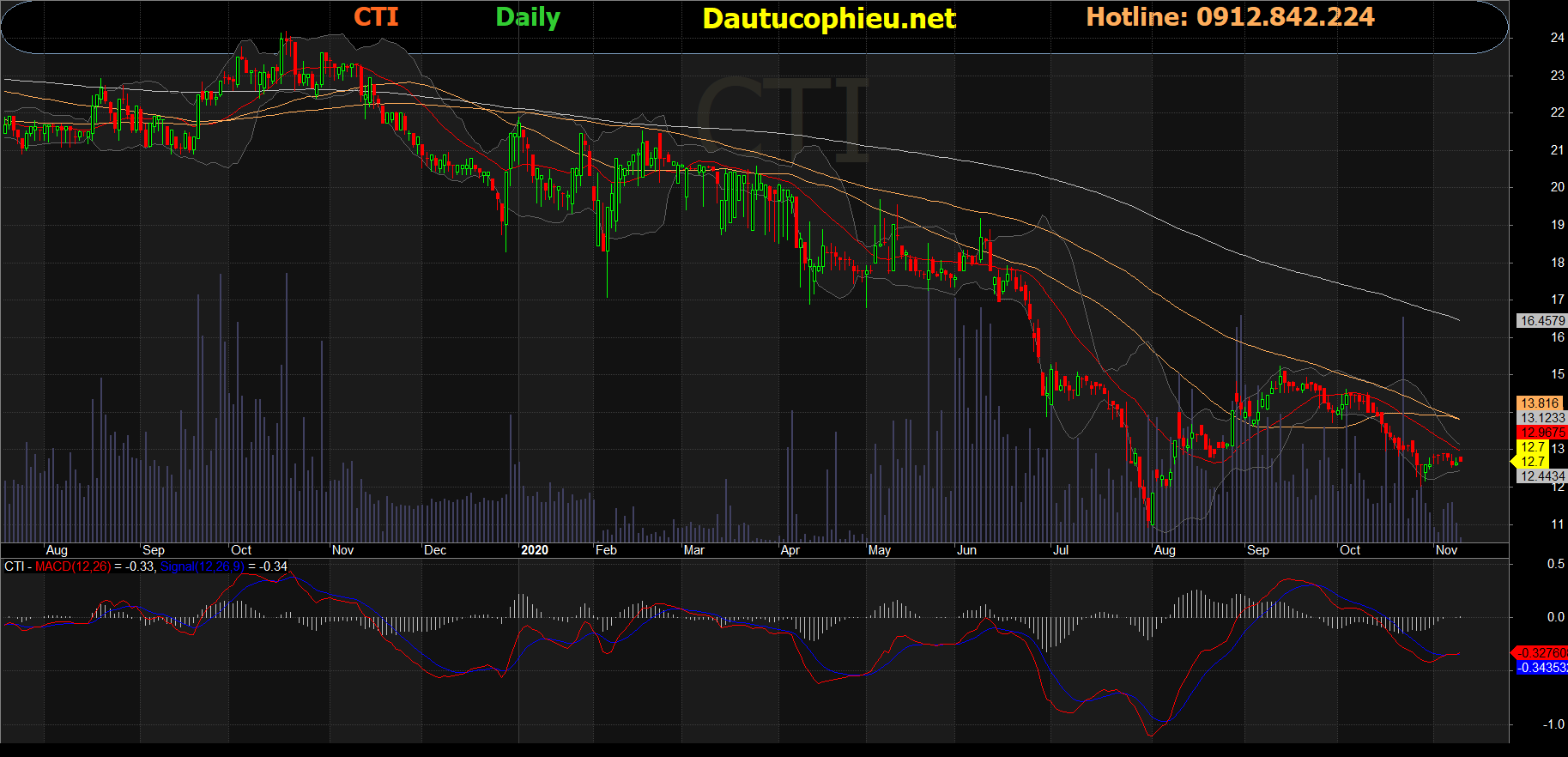Select the blue Signal value tag -0.3435
The image size is (1568, 757).
tap(1542, 668)
